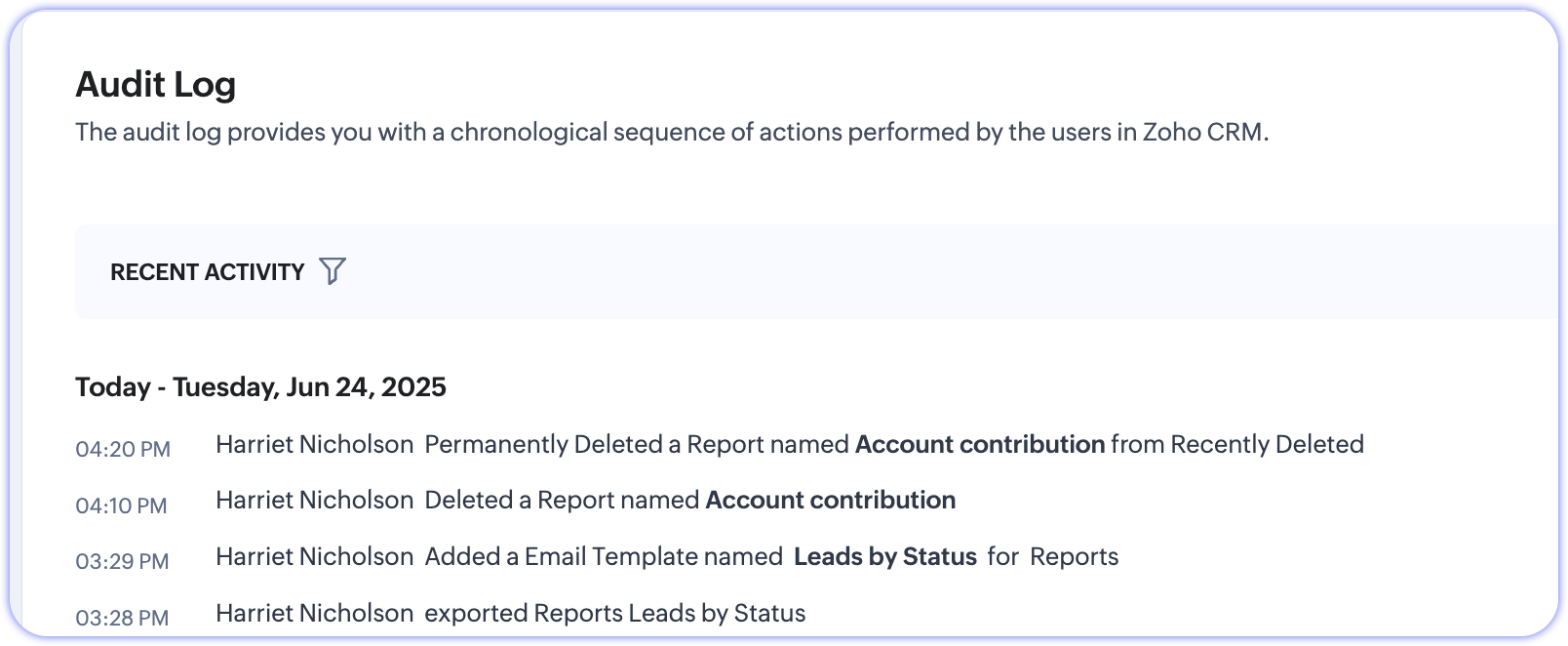The image size is (1568, 646).
Task: Open Harriet Nicholson in the 04:10 PM entry
Action: click(x=314, y=501)
